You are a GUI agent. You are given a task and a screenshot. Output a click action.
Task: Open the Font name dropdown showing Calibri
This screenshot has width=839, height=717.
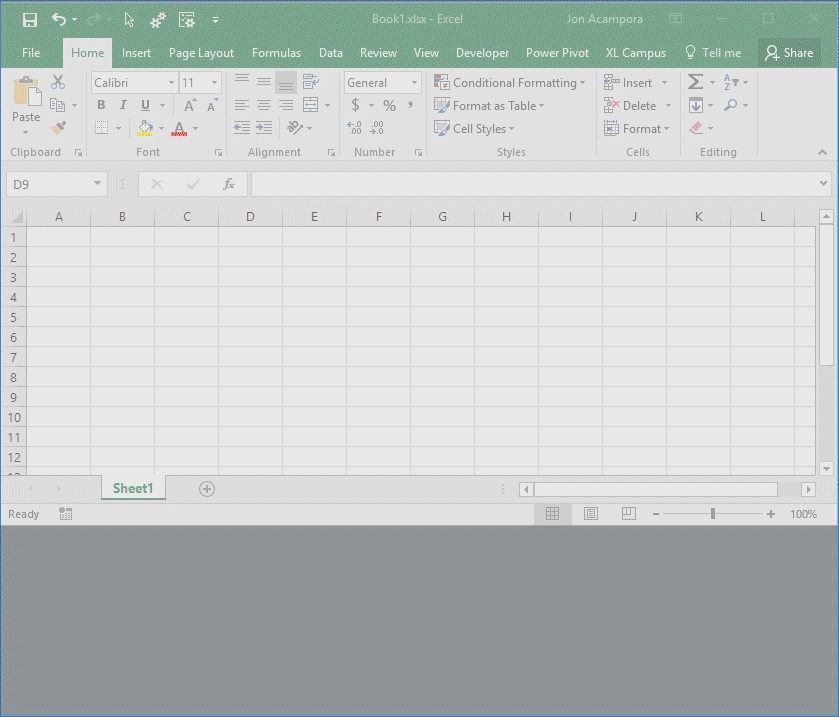click(x=171, y=83)
